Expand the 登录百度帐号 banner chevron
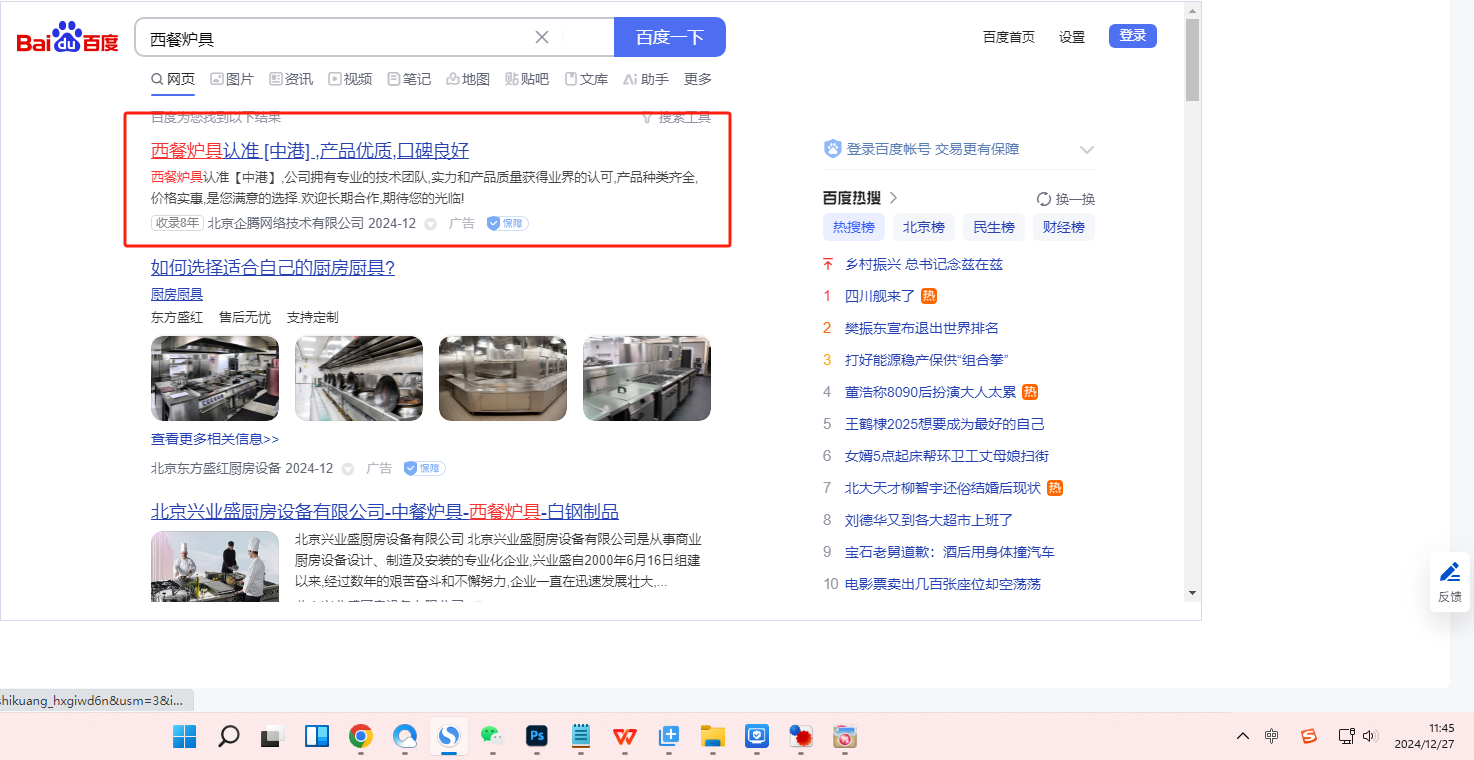1474x760 pixels. pos(1087,150)
